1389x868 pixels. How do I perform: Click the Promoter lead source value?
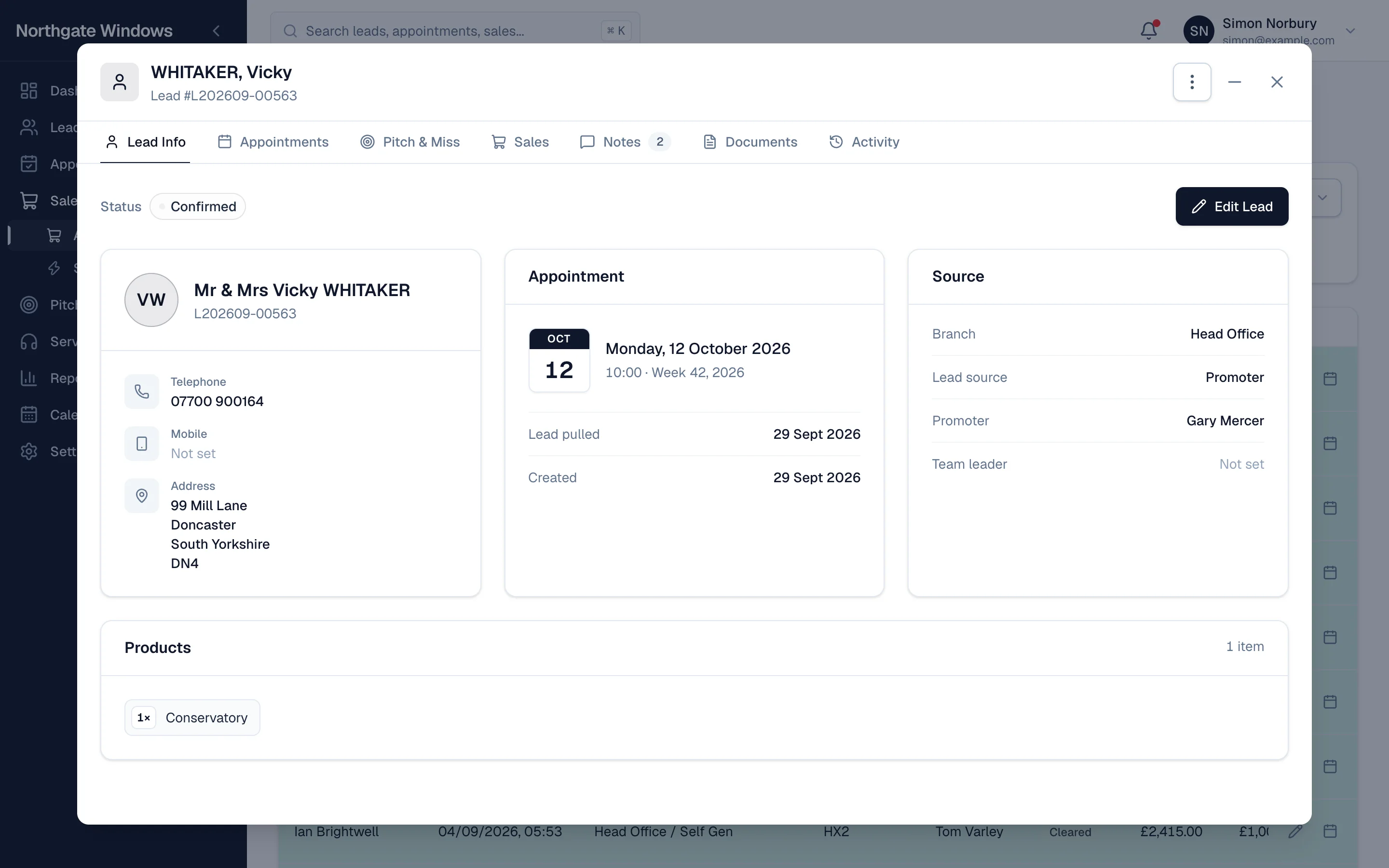point(1235,378)
